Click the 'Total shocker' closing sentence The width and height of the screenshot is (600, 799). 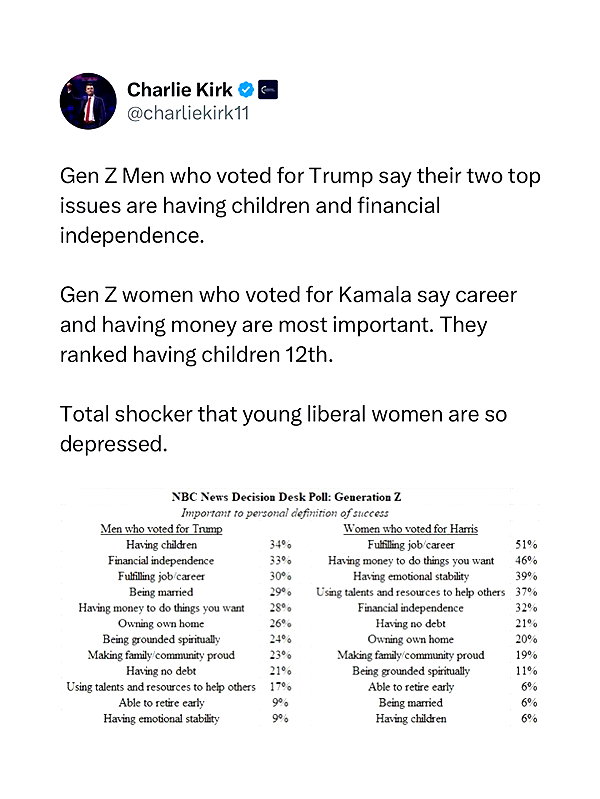tap(283, 429)
